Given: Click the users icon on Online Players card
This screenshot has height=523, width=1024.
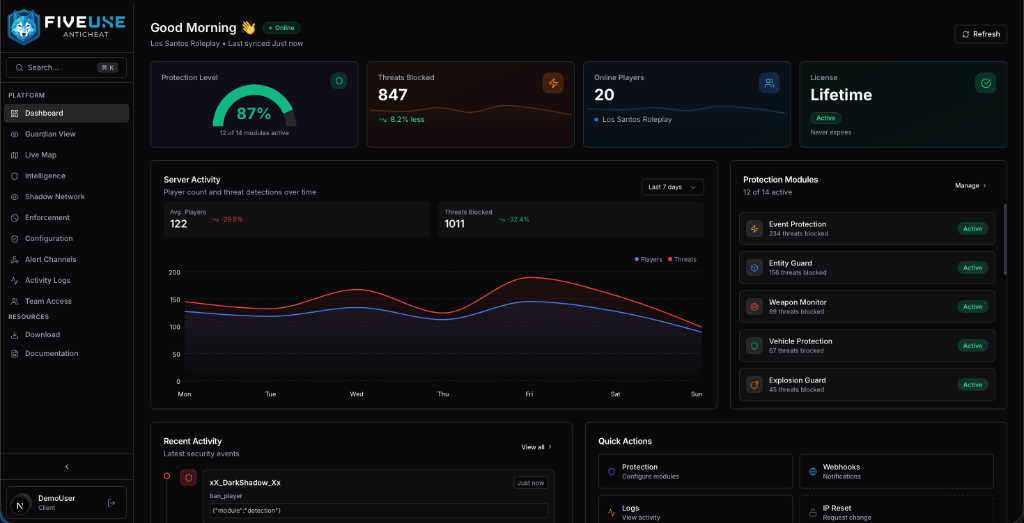Looking at the screenshot, I should (x=769, y=83).
